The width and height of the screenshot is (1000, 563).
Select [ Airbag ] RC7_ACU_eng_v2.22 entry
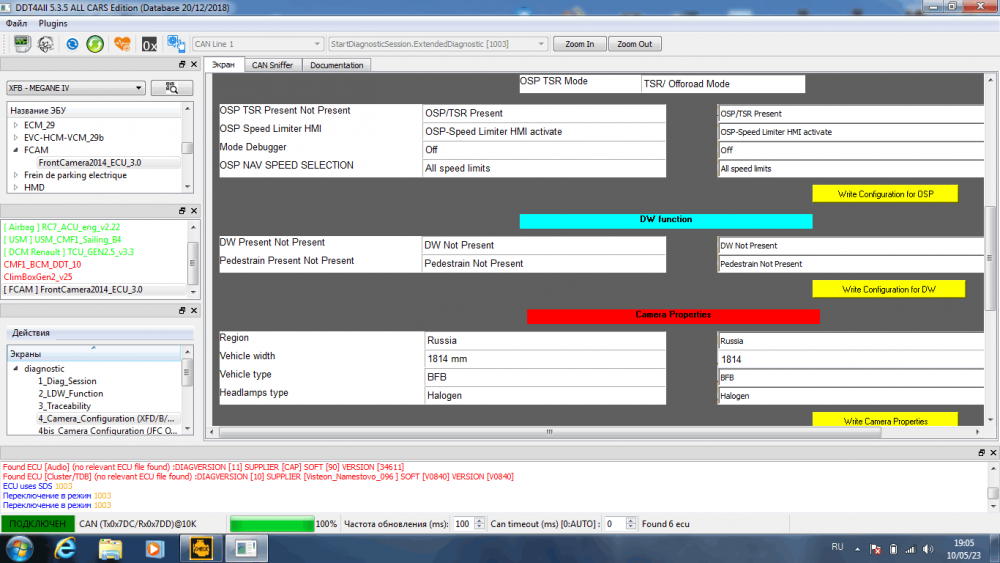click(x=62, y=227)
